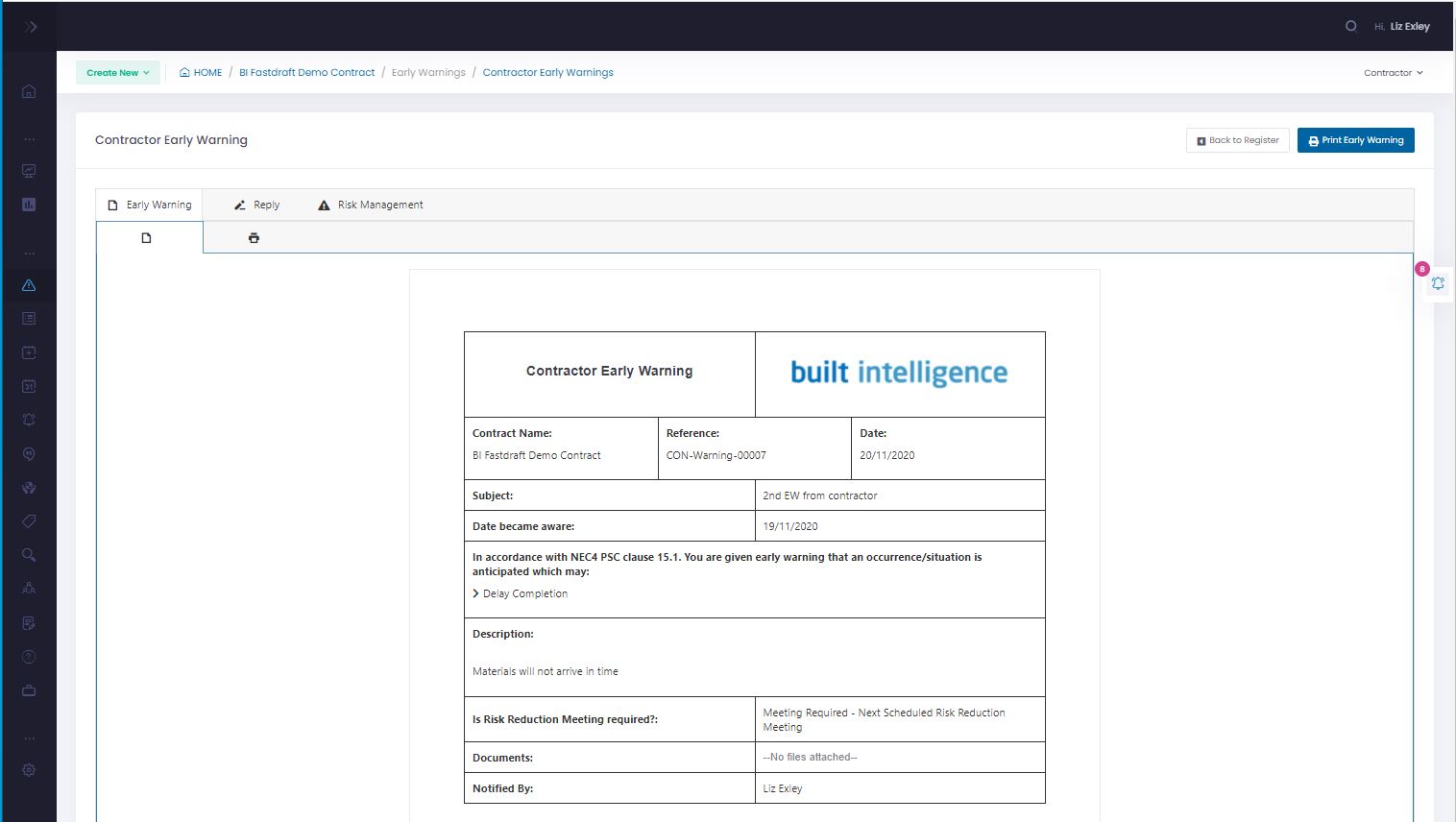
Task: Open the notifications bell showing 8 alerts
Action: pyautogui.click(x=1437, y=283)
